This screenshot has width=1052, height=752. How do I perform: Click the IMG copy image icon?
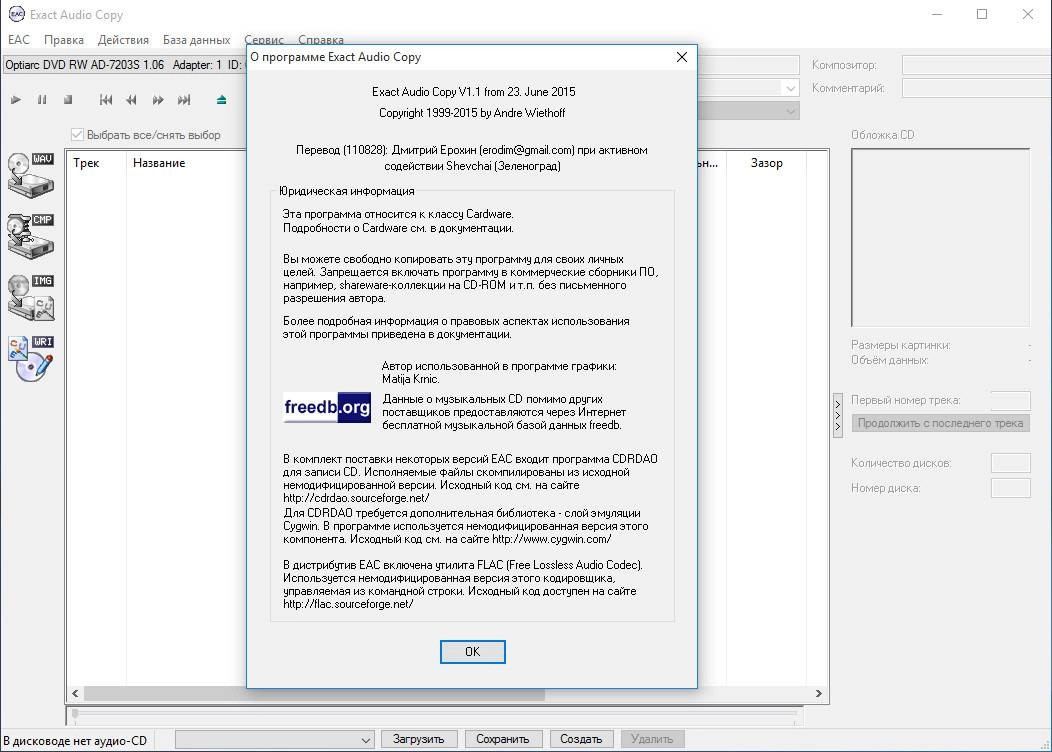point(31,298)
